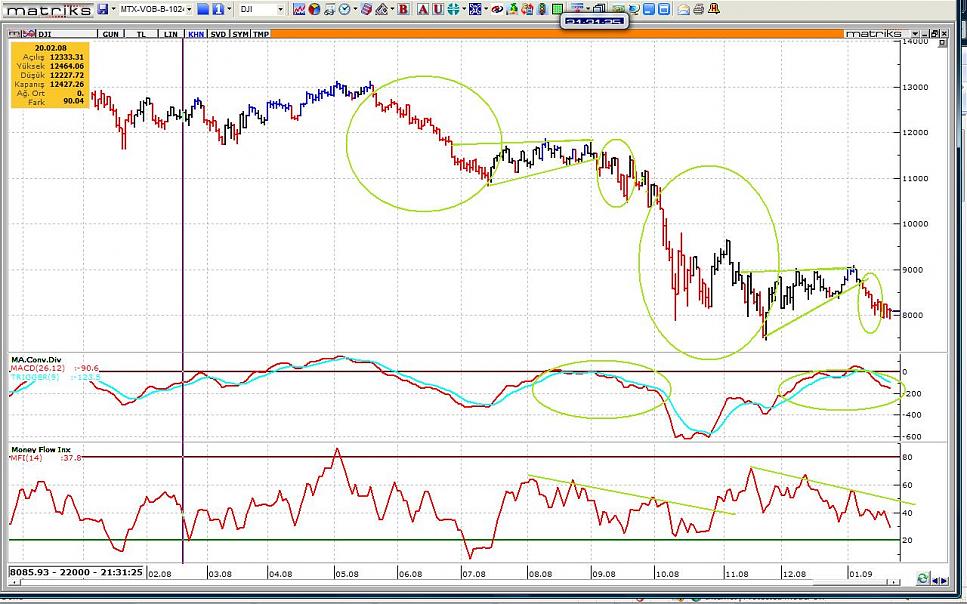Image resolution: width=967 pixels, height=604 pixels.
Task: Toggle the LIN scale button
Action: click(x=172, y=34)
